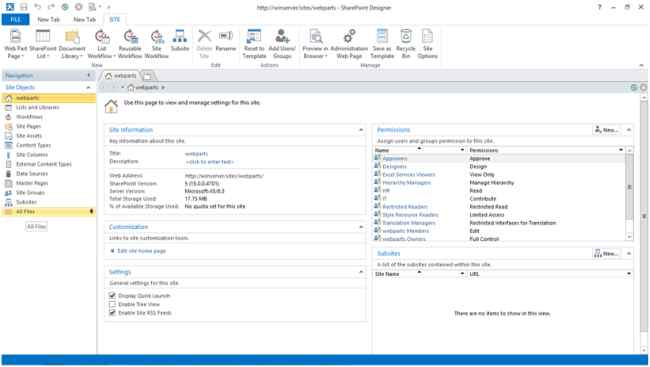
Task: Collapse the Subsites section
Action: [x=629, y=253]
